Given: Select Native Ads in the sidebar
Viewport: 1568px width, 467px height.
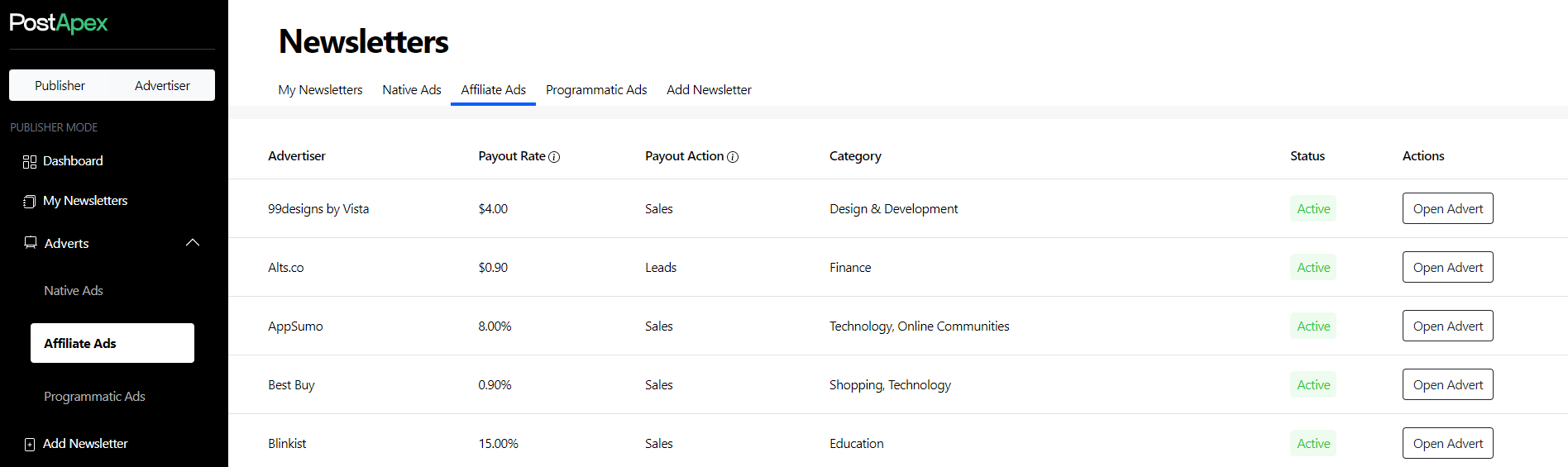Looking at the screenshot, I should [x=74, y=290].
